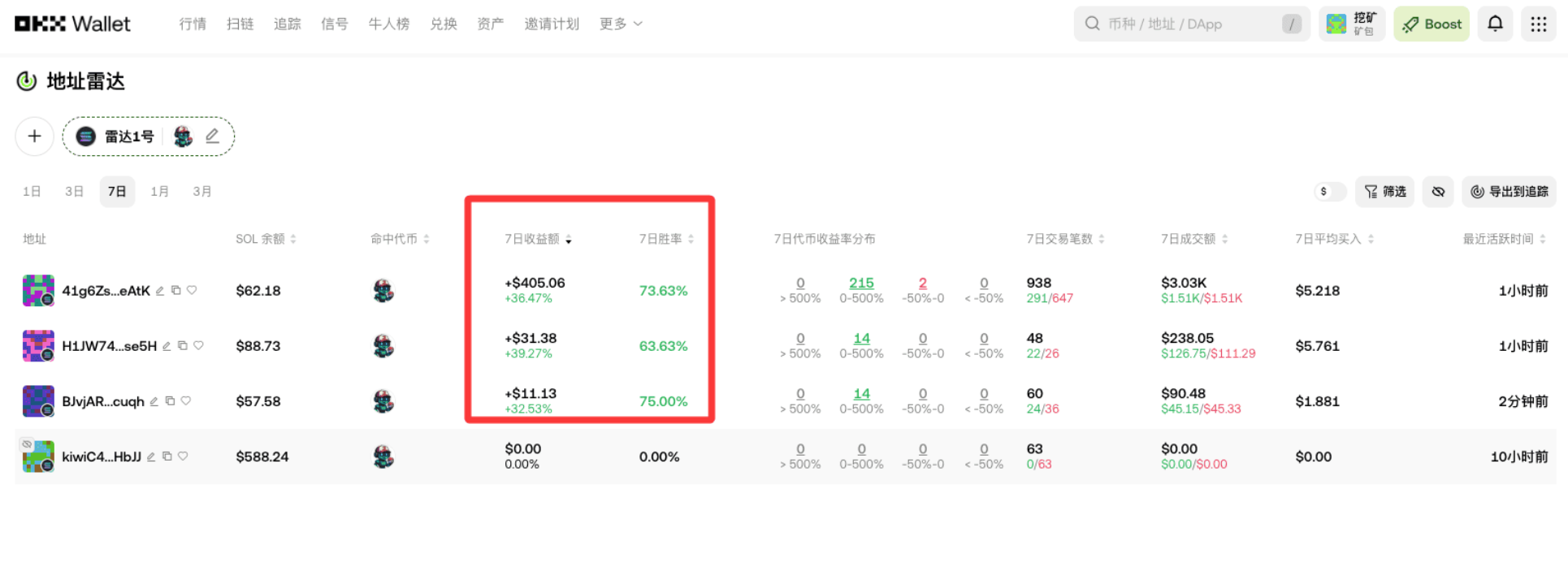Click the 导出到追踪 export button
The height and width of the screenshot is (567, 1568).
click(1509, 192)
